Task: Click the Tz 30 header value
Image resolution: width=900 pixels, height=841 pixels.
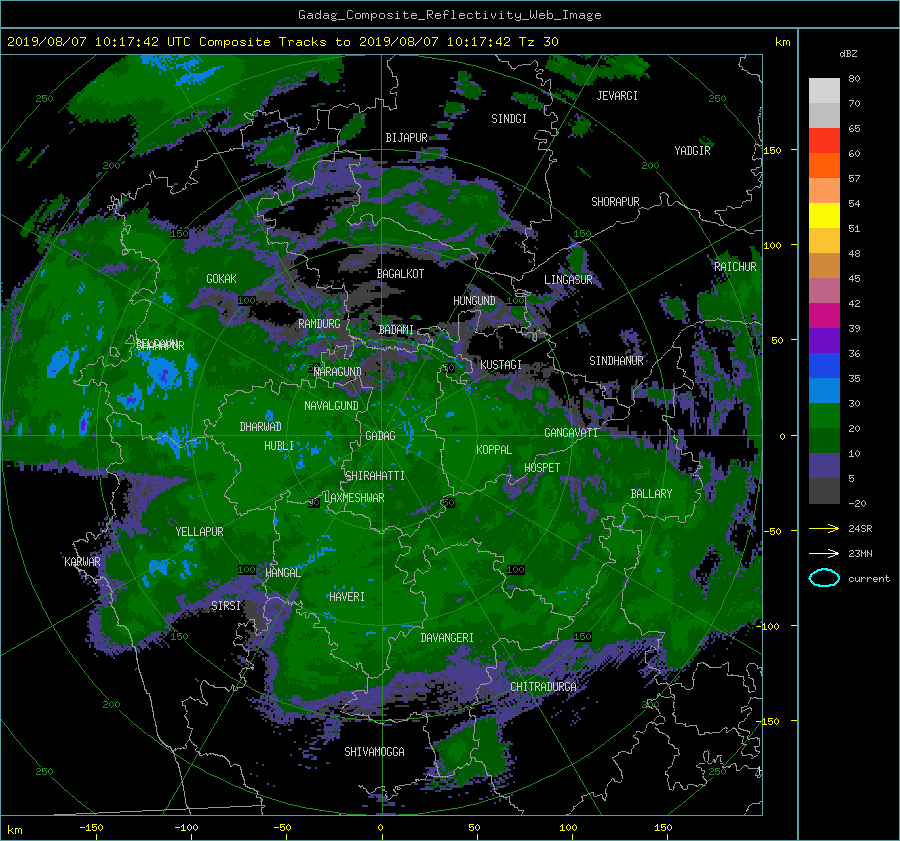Action: 538,41
